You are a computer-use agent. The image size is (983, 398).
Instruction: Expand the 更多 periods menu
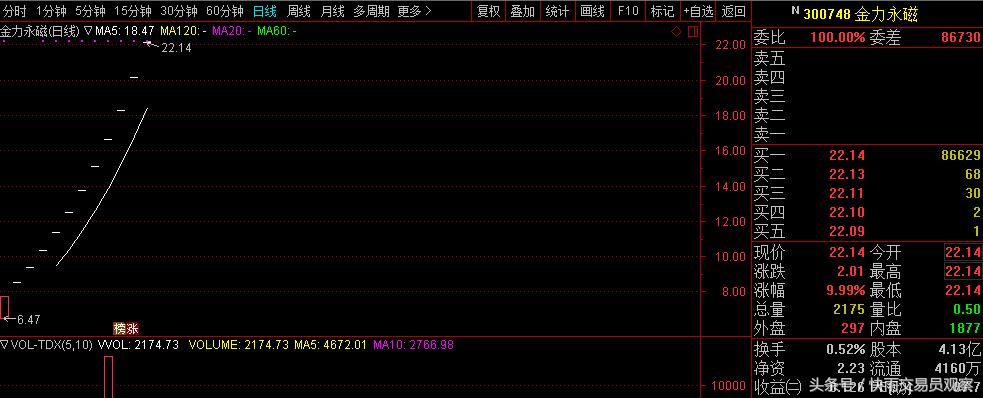414,11
